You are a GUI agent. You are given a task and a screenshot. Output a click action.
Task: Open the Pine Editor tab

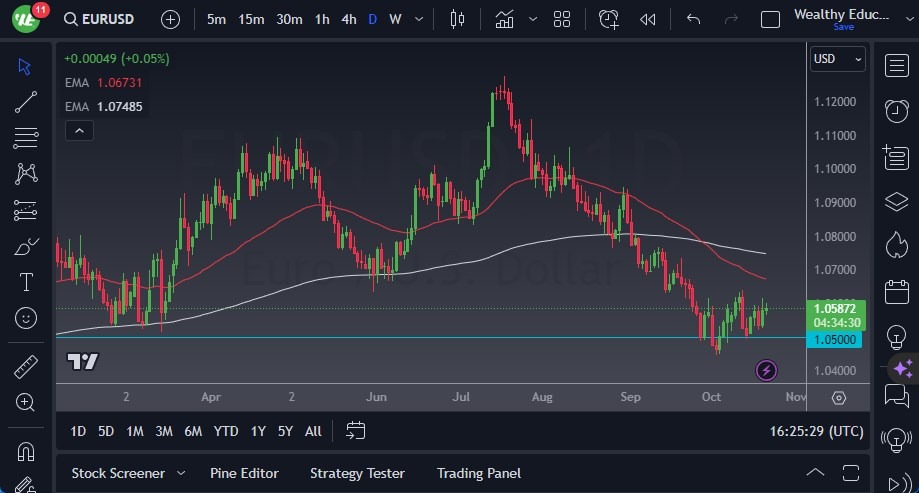pyautogui.click(x=244, y=473)
